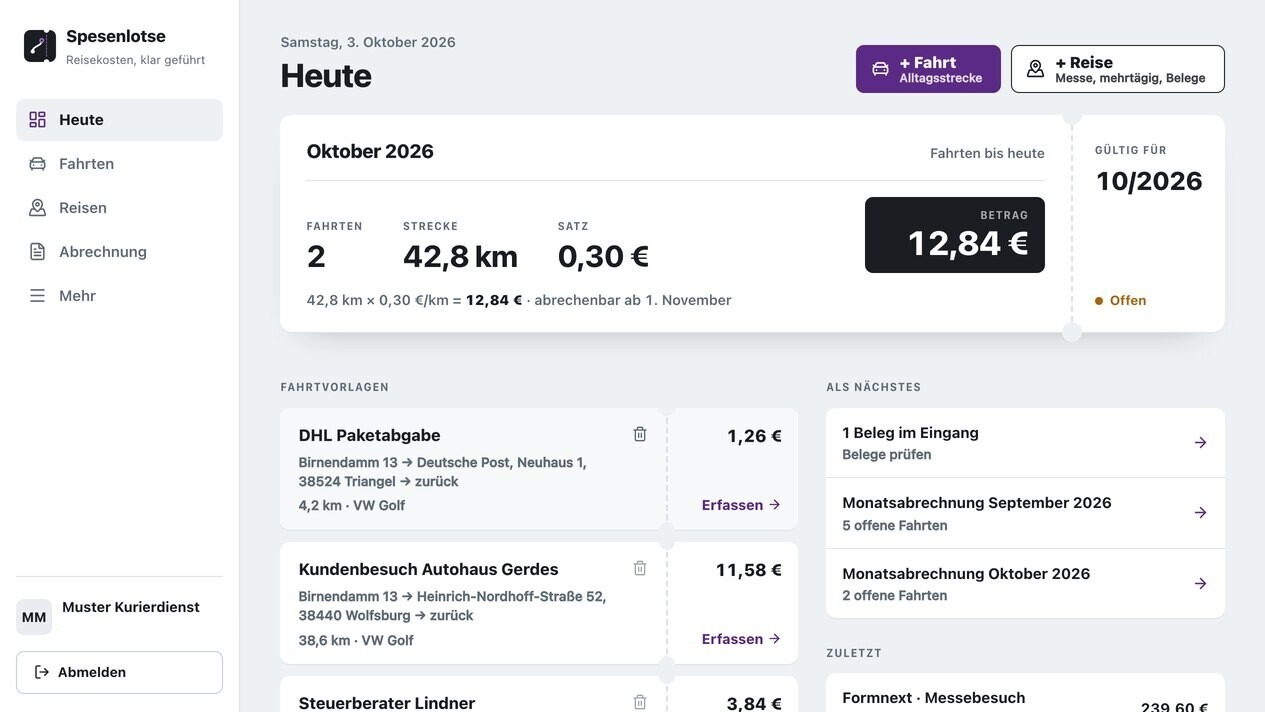The height and width of the screenshot is (712, 1265).
Task: Delete the Kundenbesuch Autohaus Gerdes template
Action: click(x=640, y=568)
